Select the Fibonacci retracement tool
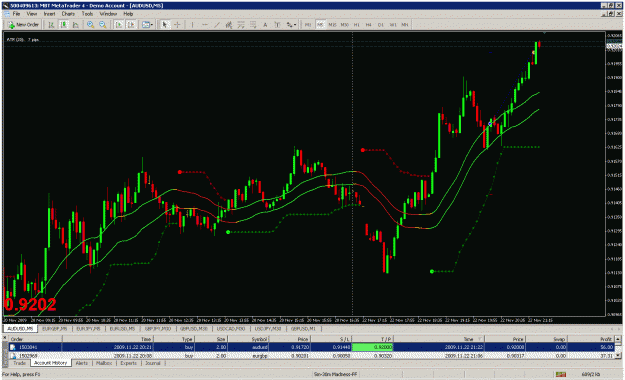Image resolution: width=625 pixels, height=380 pixels. tap(241, 25)
